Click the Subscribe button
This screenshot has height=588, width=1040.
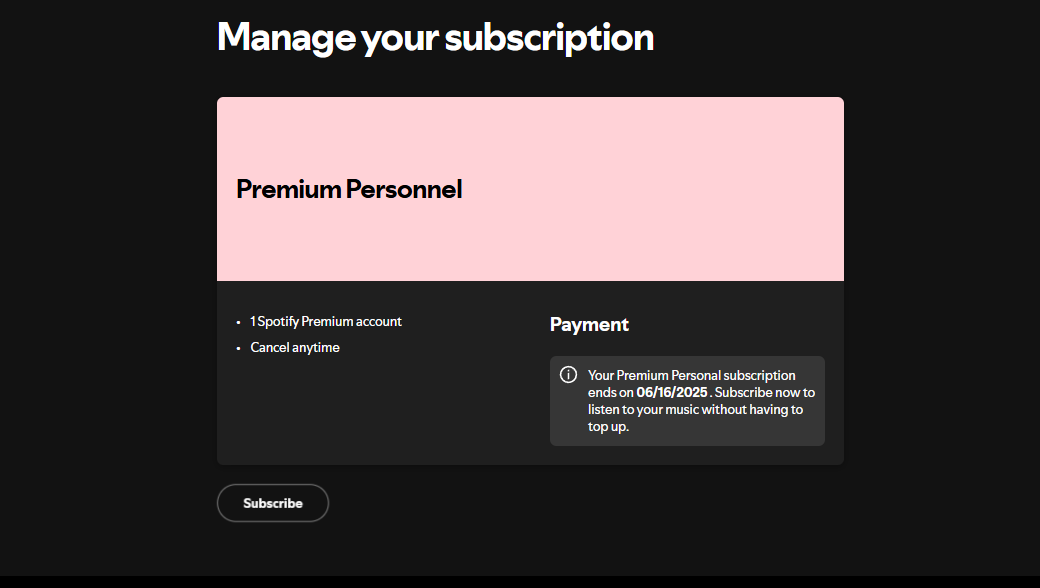[273, 503]
